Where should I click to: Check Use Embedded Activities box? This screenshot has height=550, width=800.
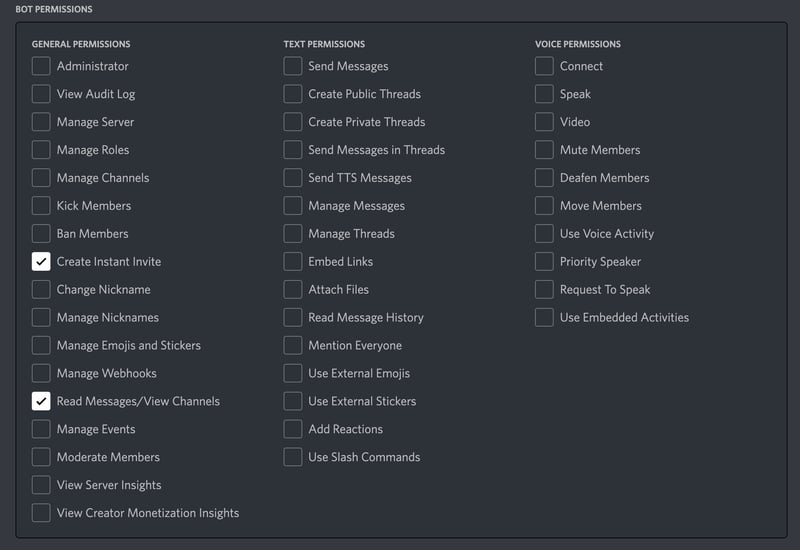click(x=544, y=317)
